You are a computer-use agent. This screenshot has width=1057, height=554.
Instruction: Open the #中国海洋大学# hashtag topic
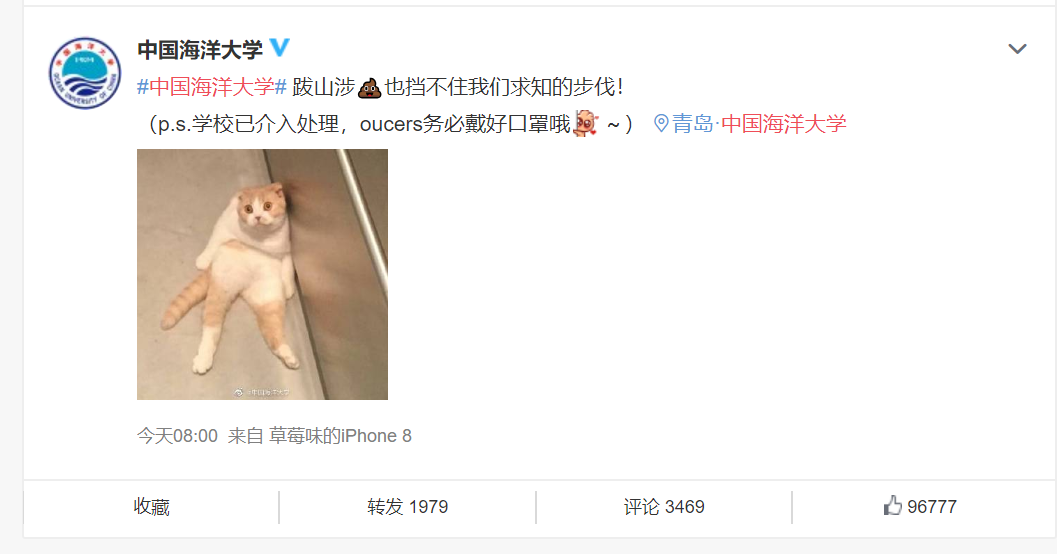(x=212, y=87)
